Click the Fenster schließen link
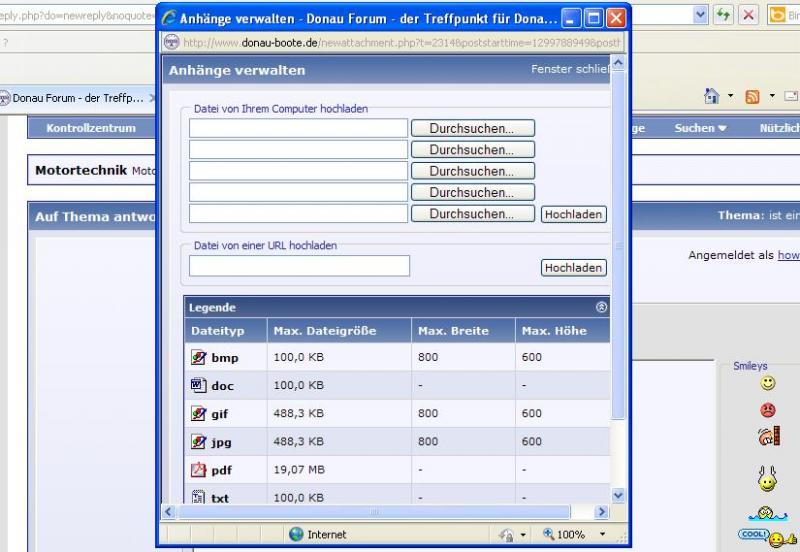Image resolution: width=800 pixels, height=552 pixels. (x=568, y=70)
